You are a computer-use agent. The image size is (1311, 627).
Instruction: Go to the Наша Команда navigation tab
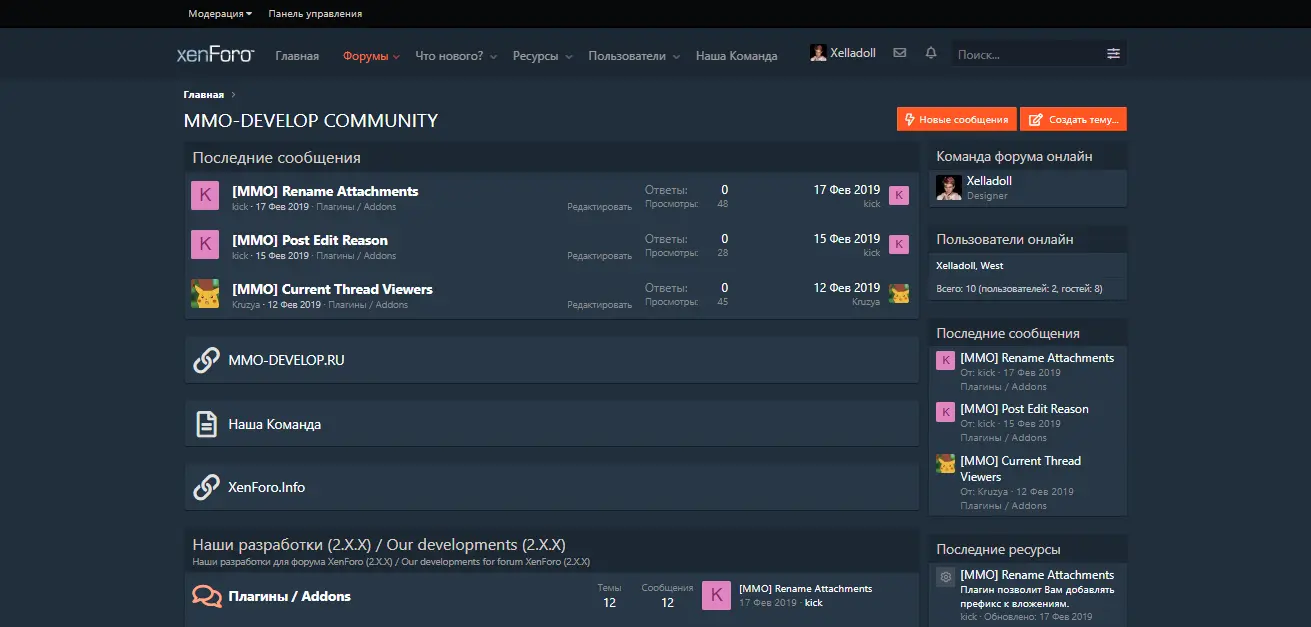coord(736,56)
